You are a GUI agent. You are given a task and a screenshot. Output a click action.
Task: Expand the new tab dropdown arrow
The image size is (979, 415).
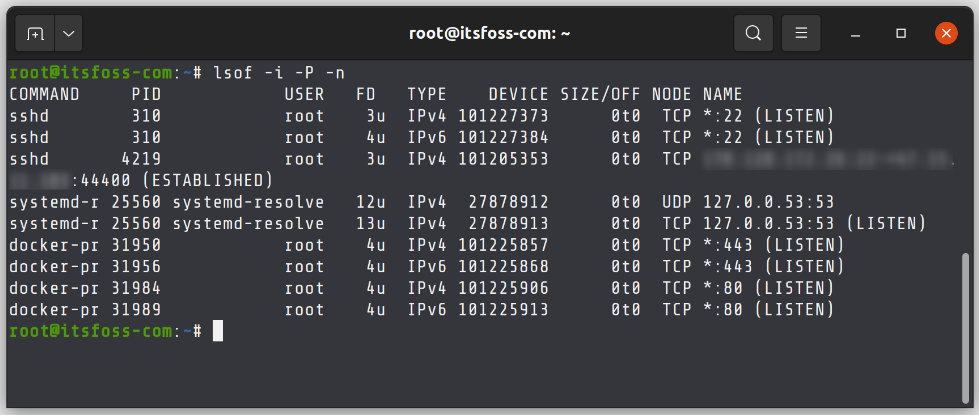[x=69, y=33]
